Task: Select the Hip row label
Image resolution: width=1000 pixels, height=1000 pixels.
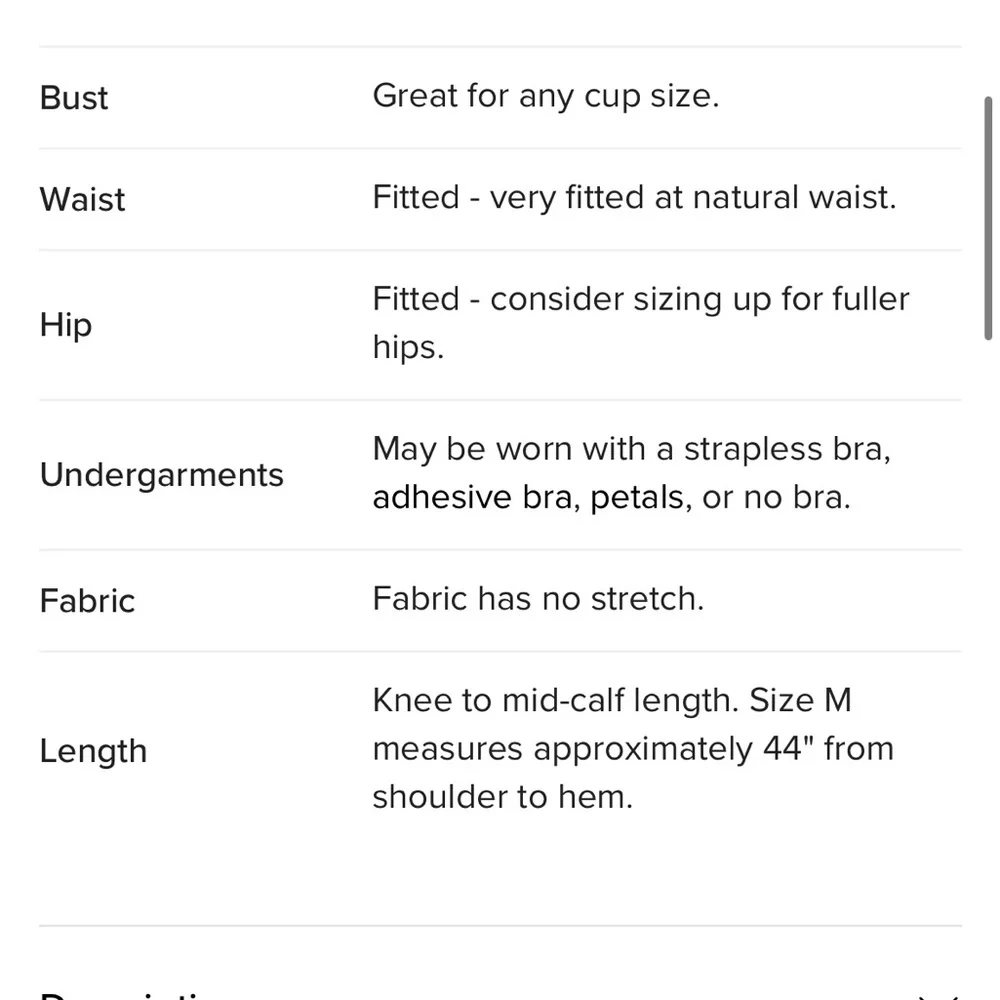Action: point(66,325)
